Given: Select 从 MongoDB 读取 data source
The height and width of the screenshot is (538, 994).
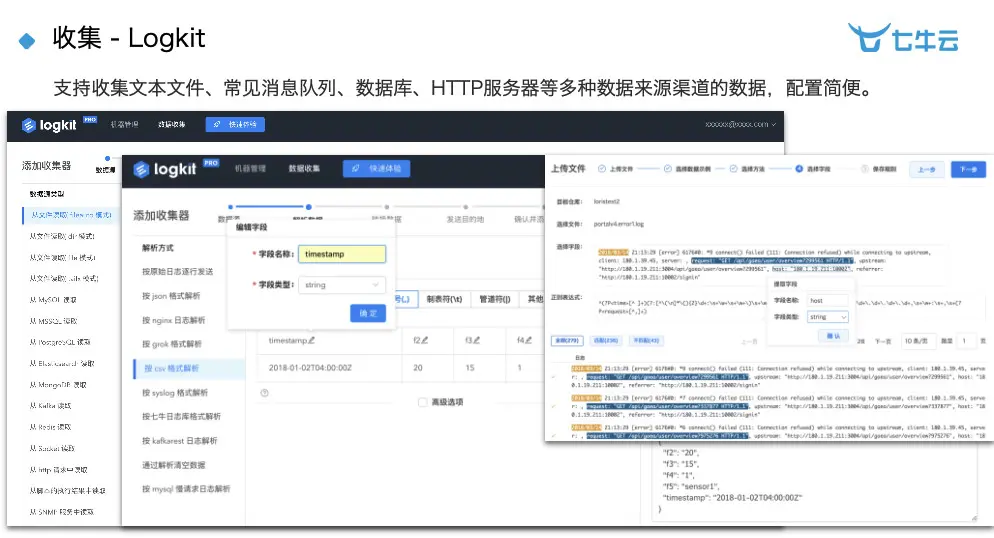Looking at the screenshot, I should [58, 385].
